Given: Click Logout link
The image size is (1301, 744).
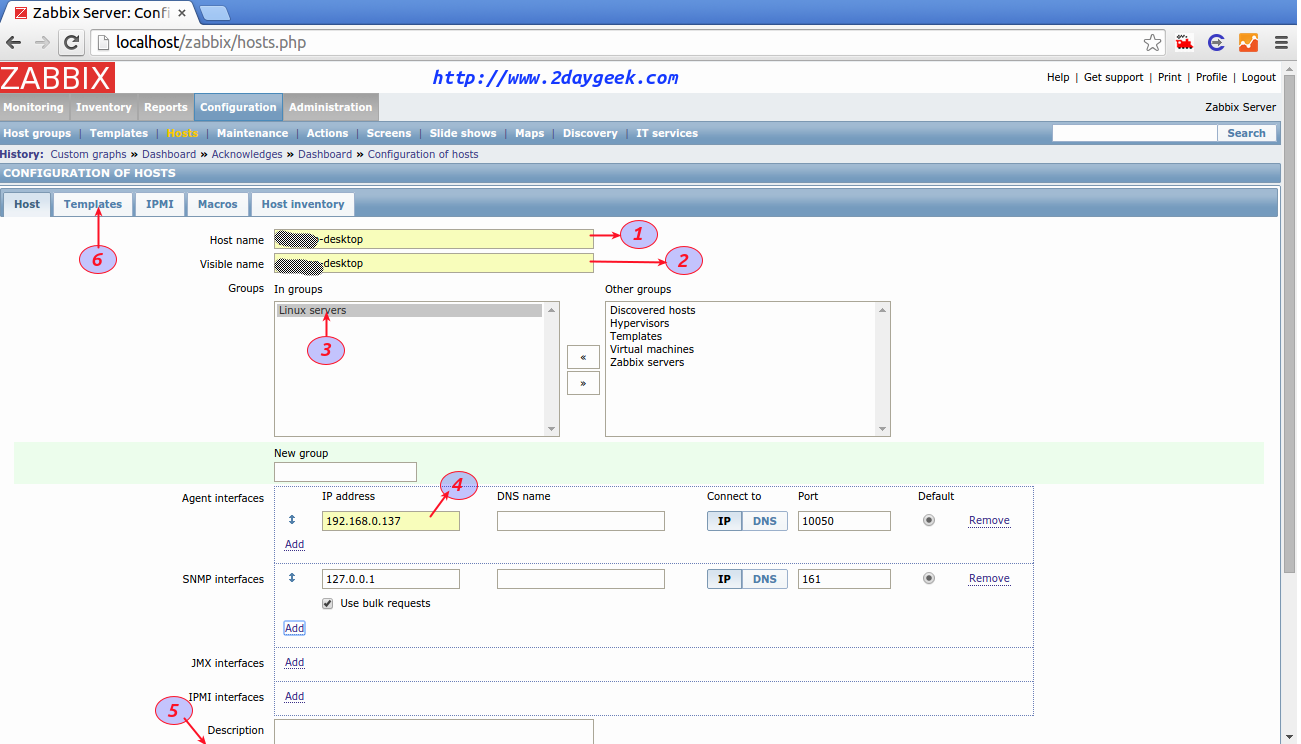Looking at the screenshot, I should (x=1258, y=77).
